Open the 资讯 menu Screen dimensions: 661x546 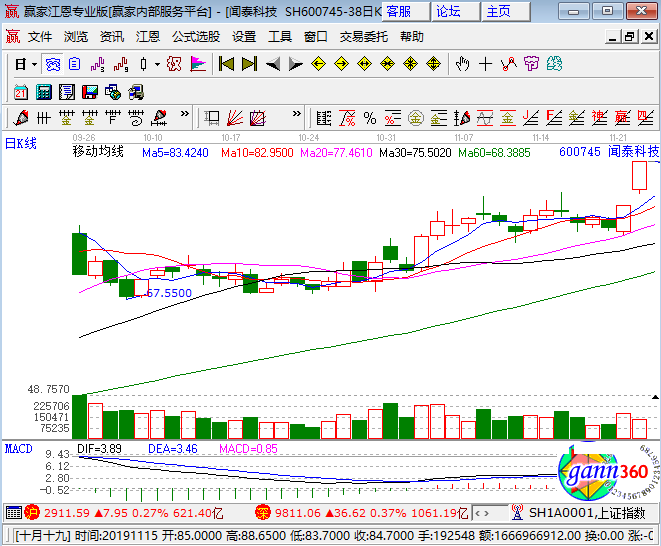(x=112, y=37)
